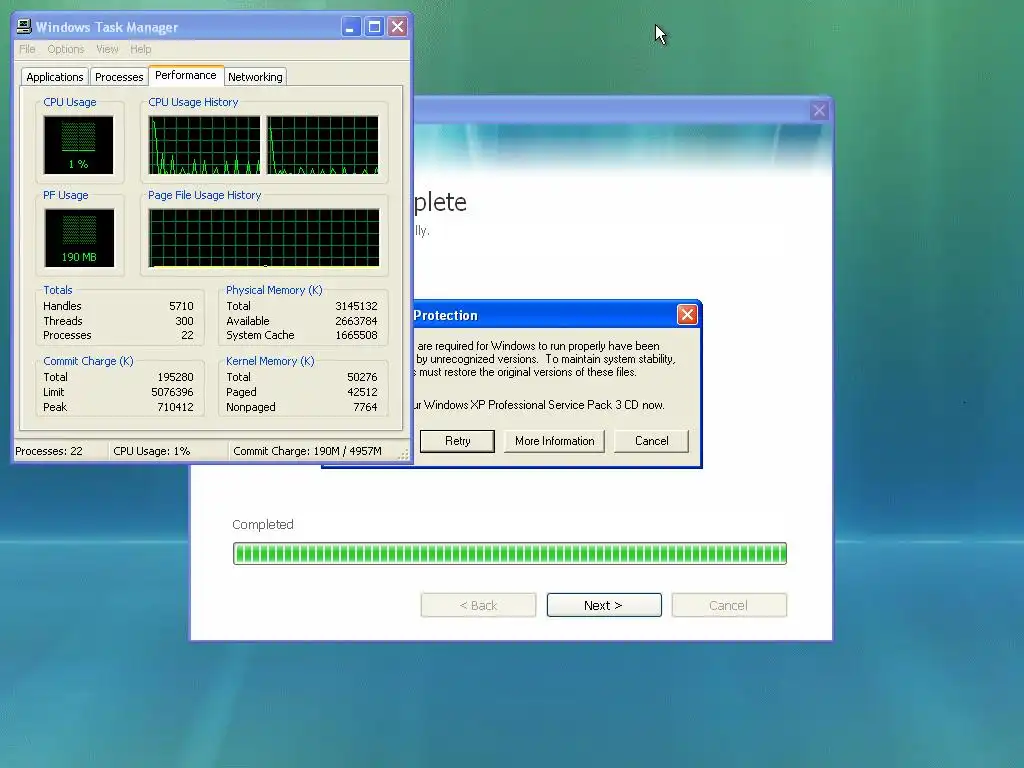
Task: Open the File menu in Task Manager
Action: click(x=27, y=49)
